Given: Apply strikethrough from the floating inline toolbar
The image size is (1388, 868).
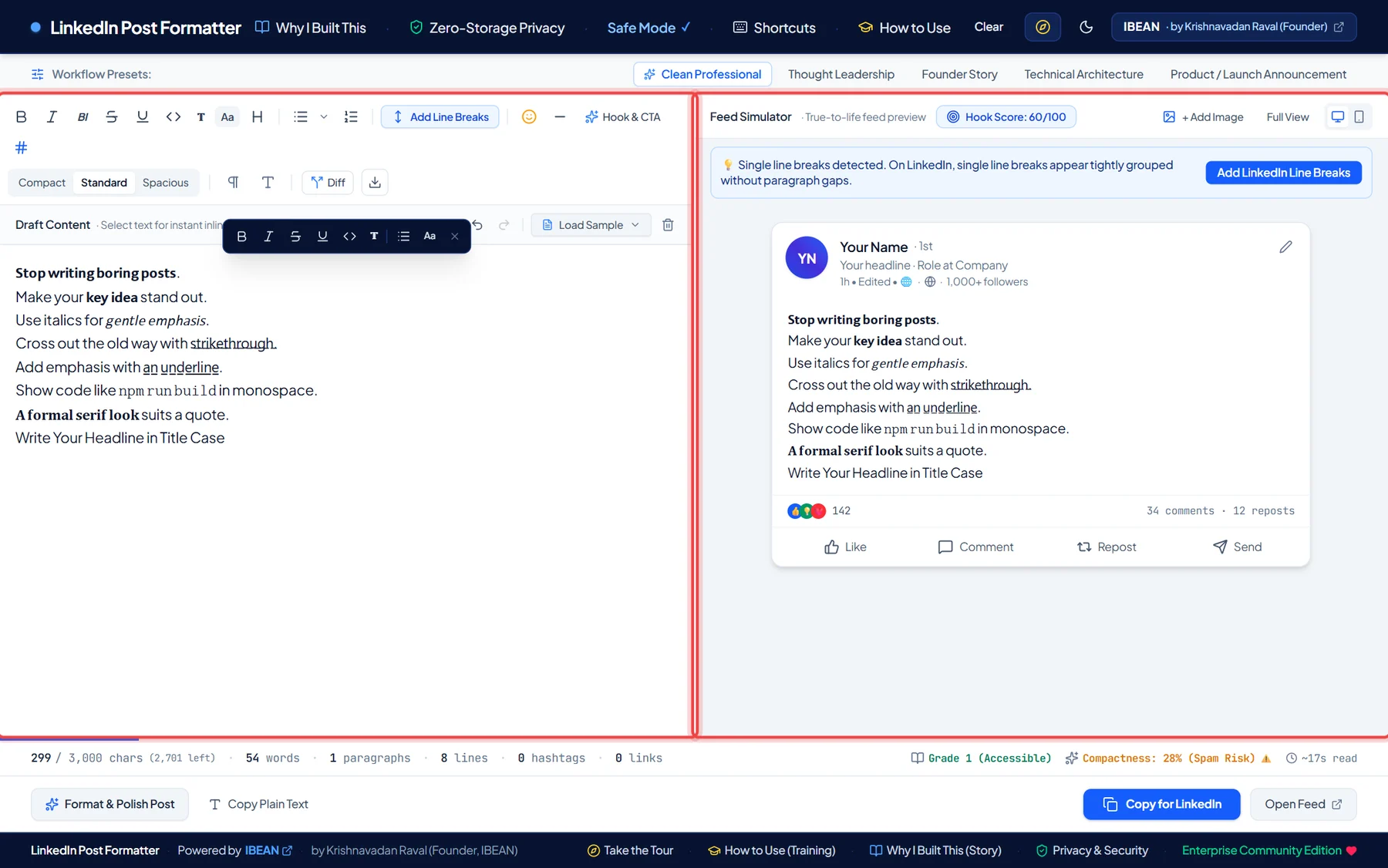Looking at the screenshot, I should (x=295, y=237).
